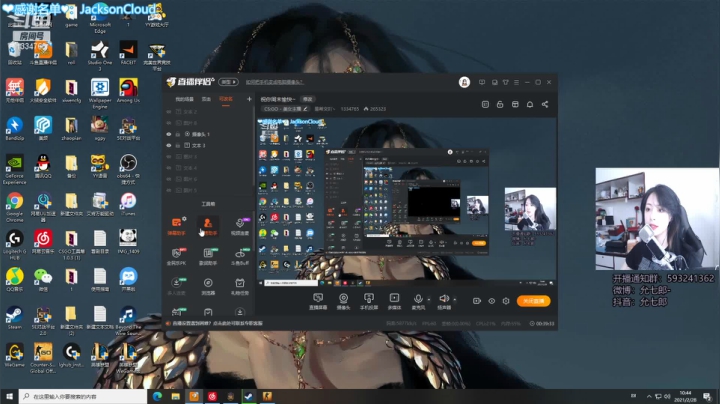
Task: Hide the 摄像头 1 source
Action: pyautogui.click(x=169, y=134)
